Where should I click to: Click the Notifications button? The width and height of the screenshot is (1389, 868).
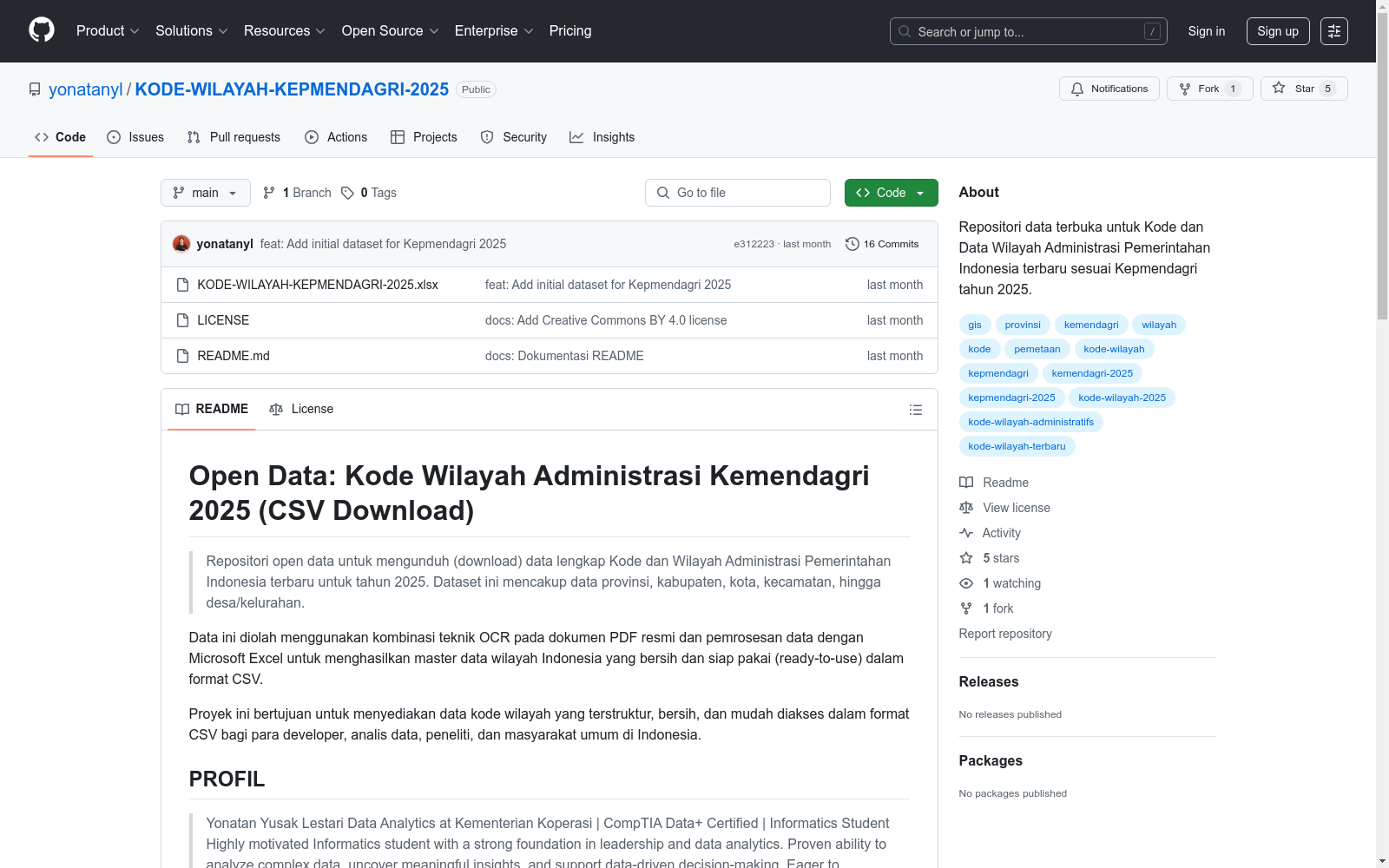click(x=1109, y=89)
